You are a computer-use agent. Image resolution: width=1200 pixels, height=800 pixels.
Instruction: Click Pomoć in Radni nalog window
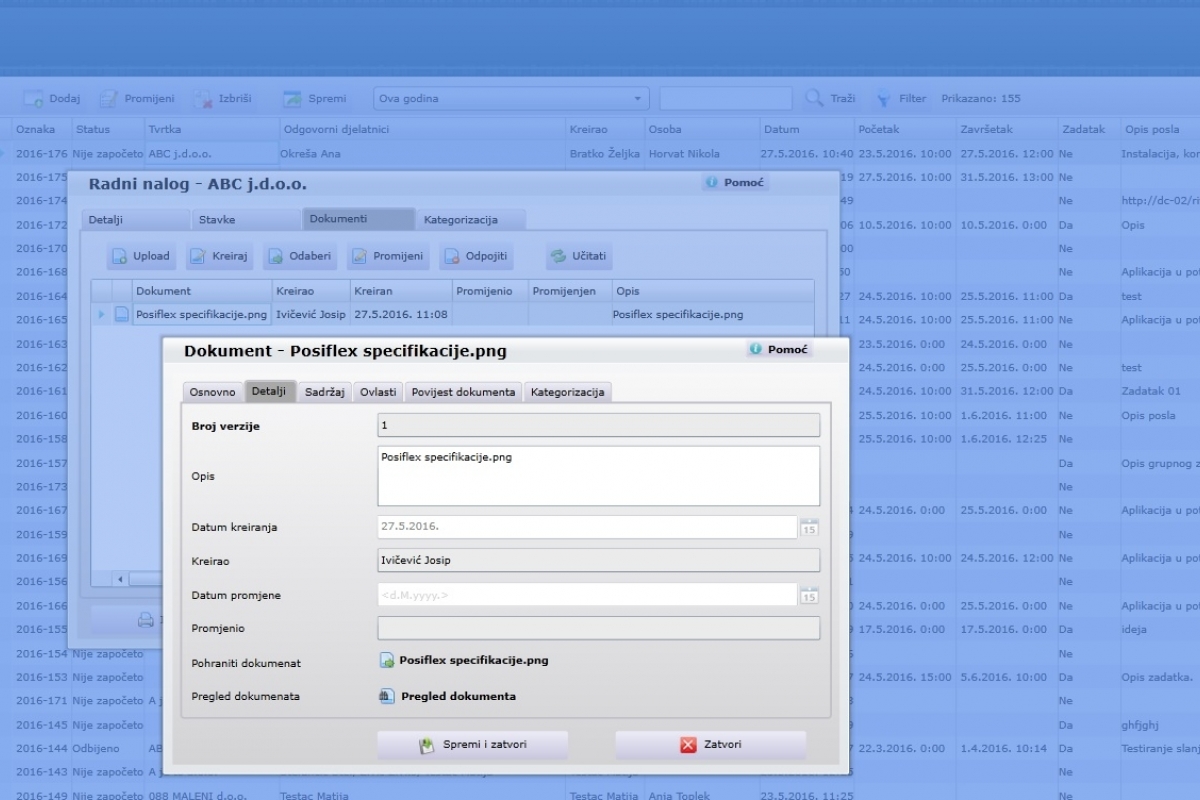[736, 183]
